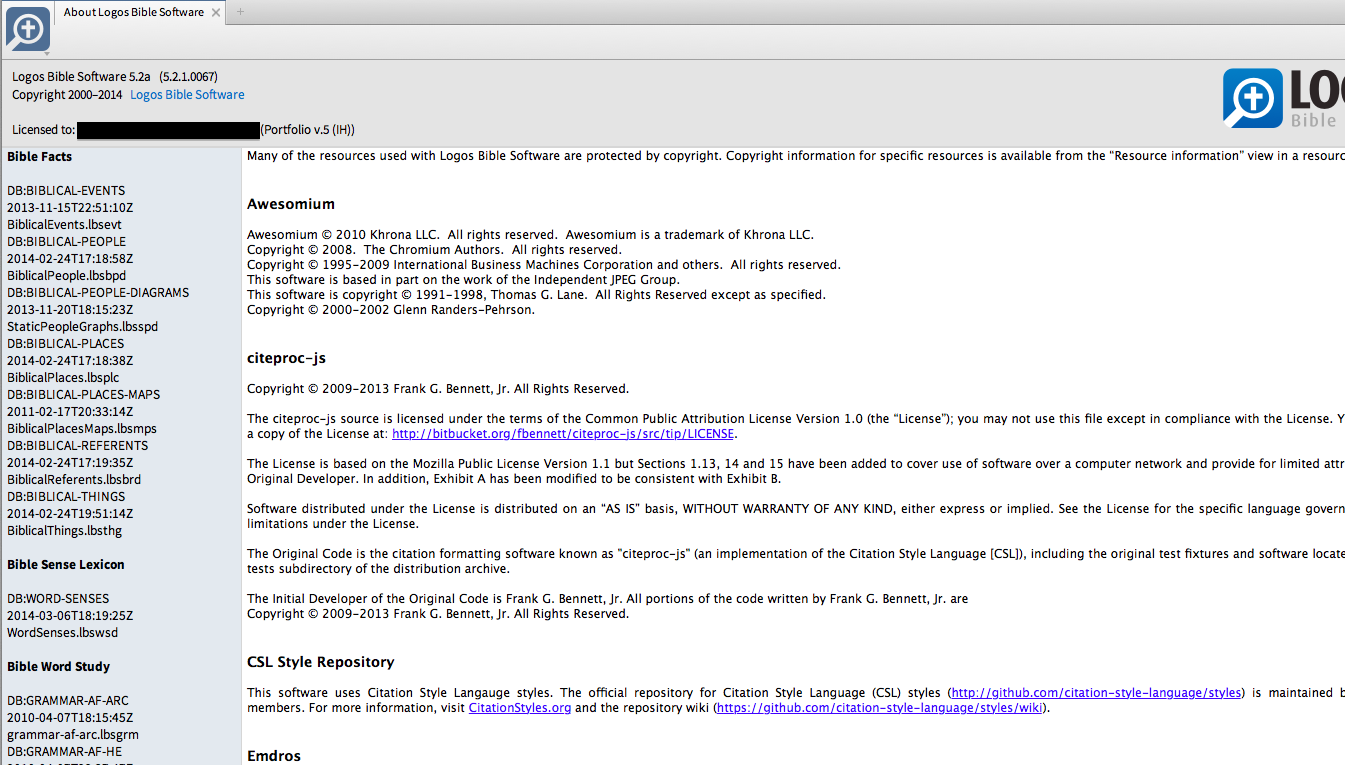1345x765 pixels.
Task: Click timestamp 2010-04-07T18:15:45Z
Action: 70,718
